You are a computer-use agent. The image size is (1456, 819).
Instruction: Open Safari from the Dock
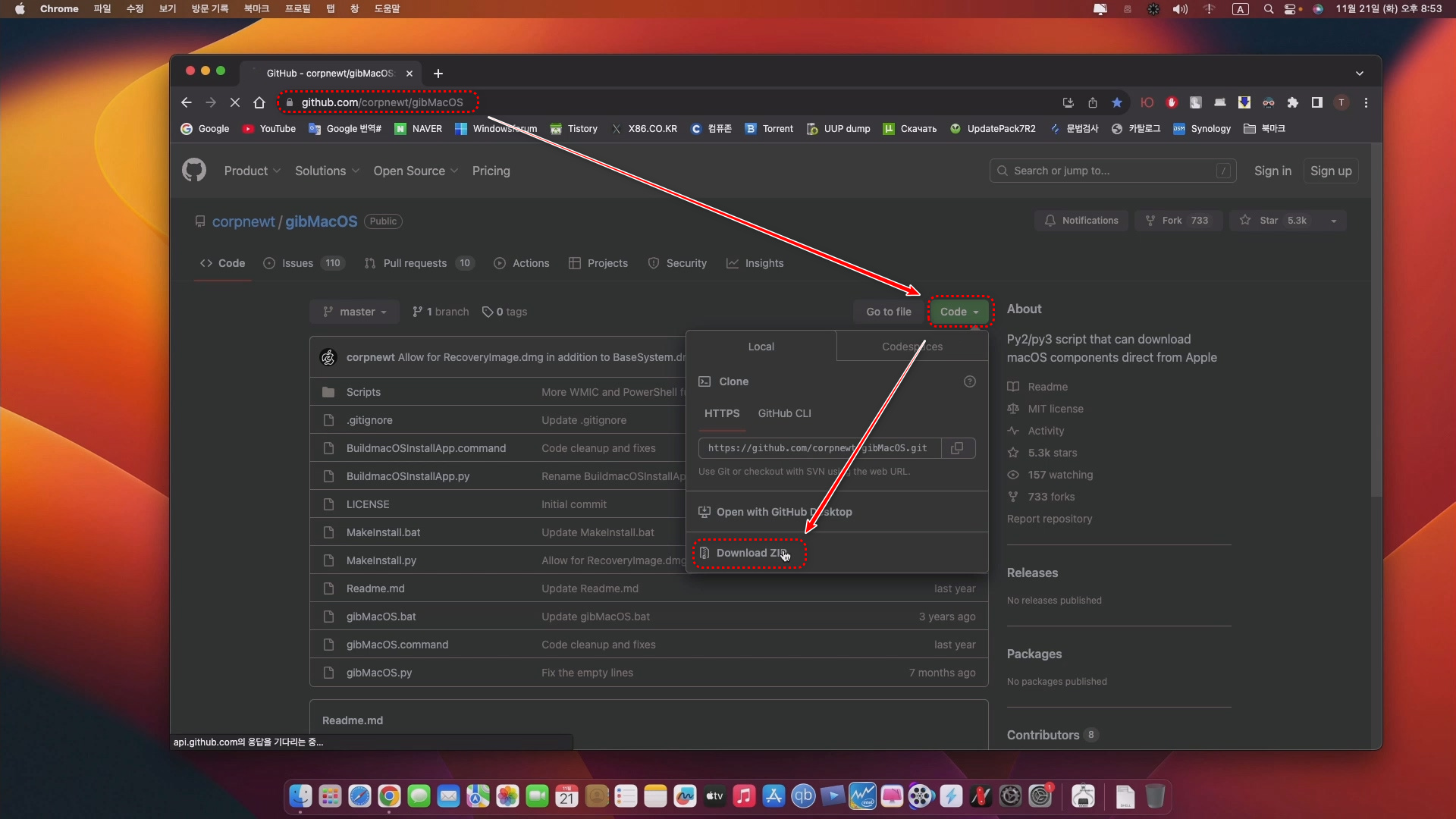tap(359, 796)
